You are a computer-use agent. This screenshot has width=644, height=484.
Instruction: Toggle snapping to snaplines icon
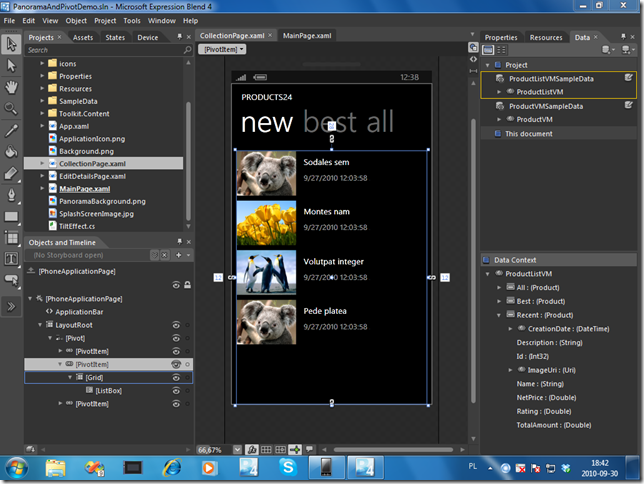click(295, 449)
